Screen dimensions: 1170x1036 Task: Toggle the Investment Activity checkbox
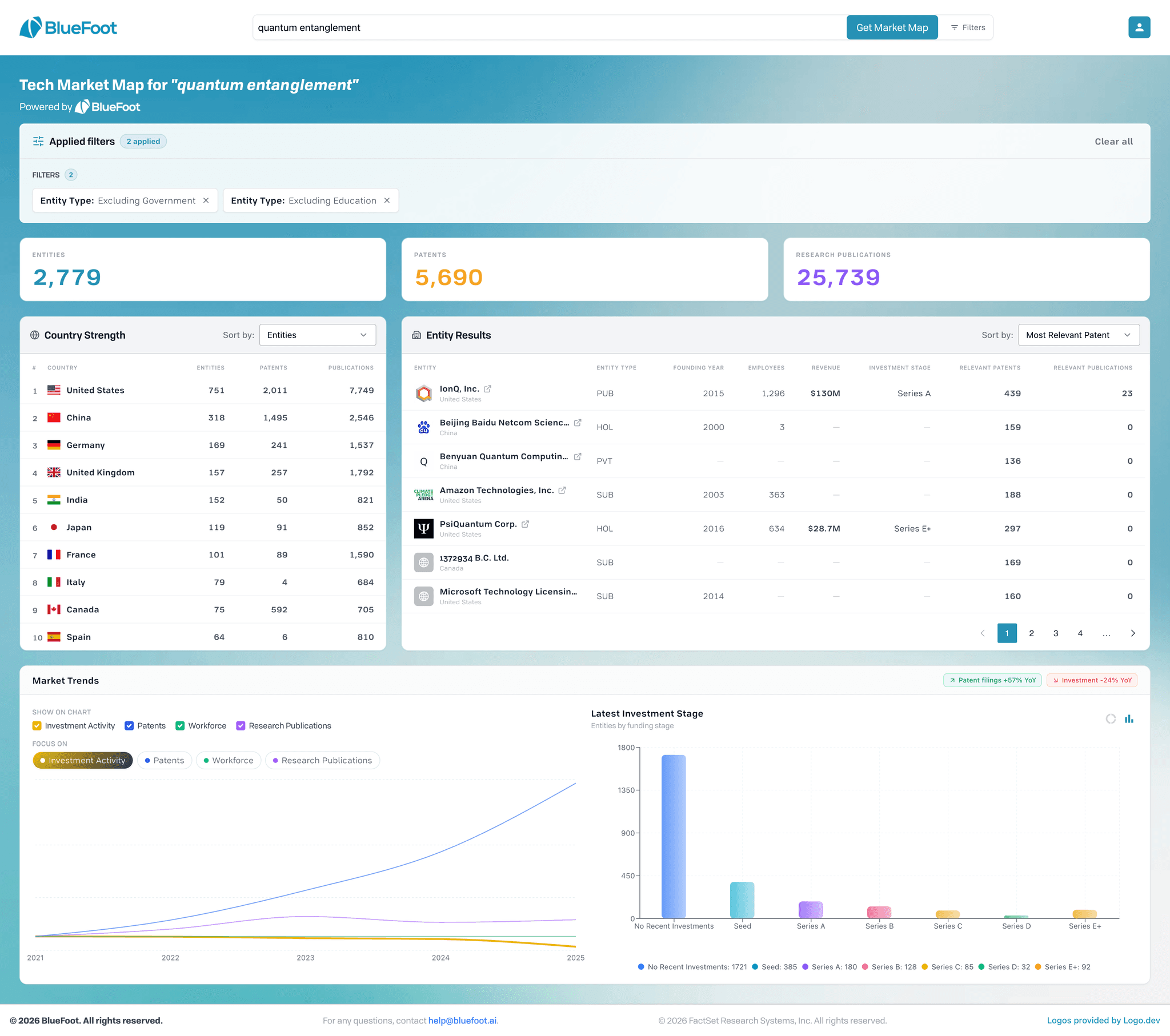(37, 726)
